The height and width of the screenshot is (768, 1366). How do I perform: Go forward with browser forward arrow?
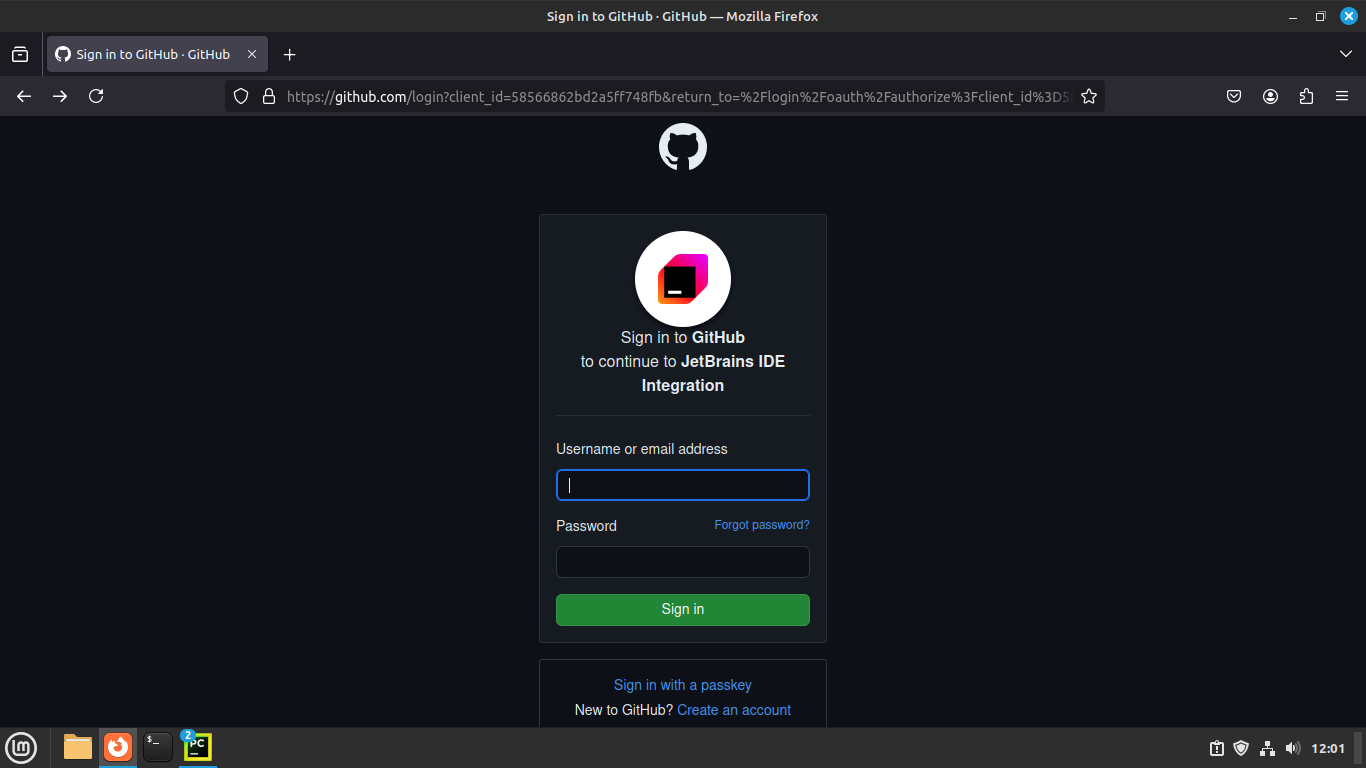[60, 96]
